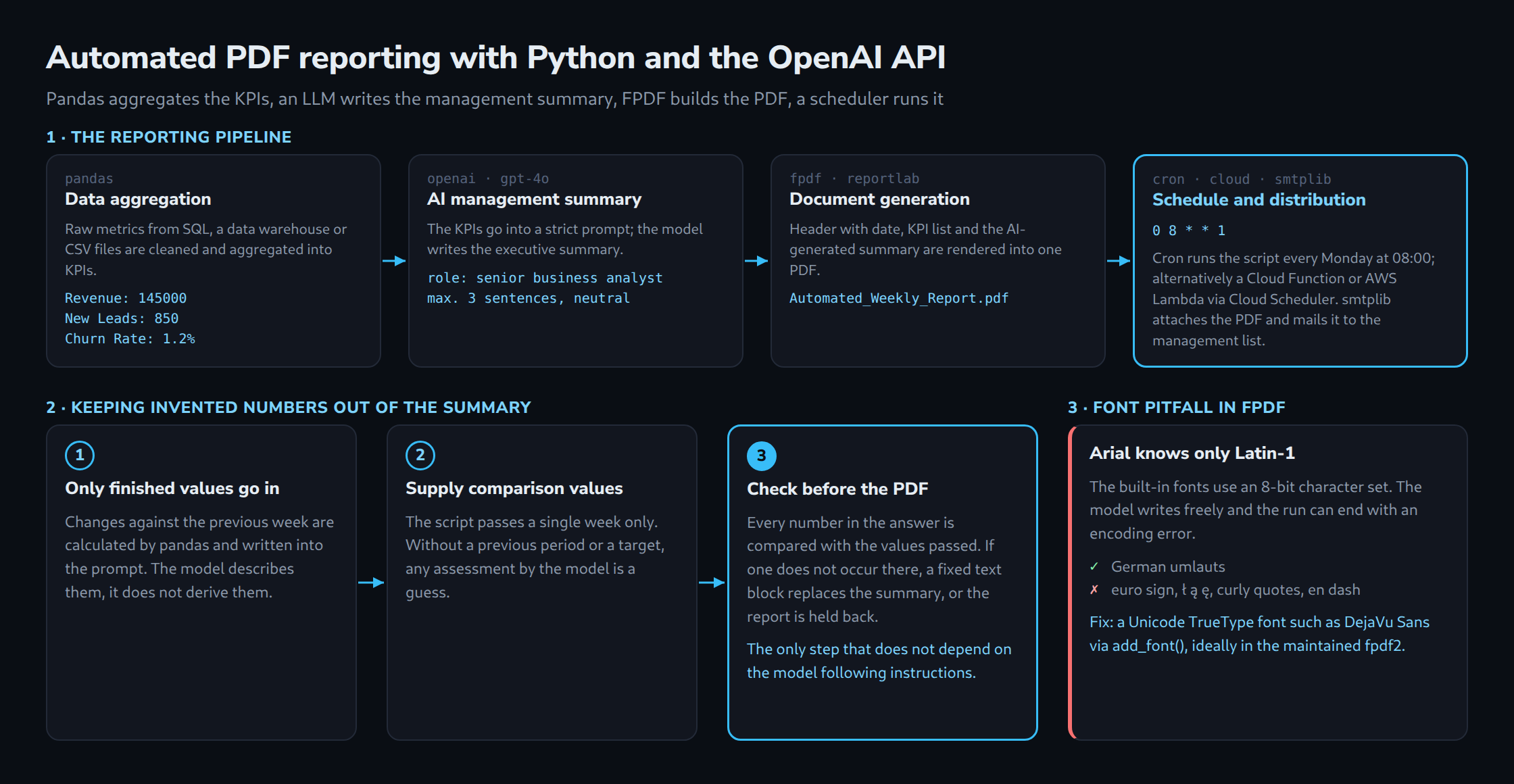The height and width of the screenshot is (784, 1514).
Task: Click the paragraph 'Raw metrics from SQL'
Action: pyautogui.click(x=206, y=249)
